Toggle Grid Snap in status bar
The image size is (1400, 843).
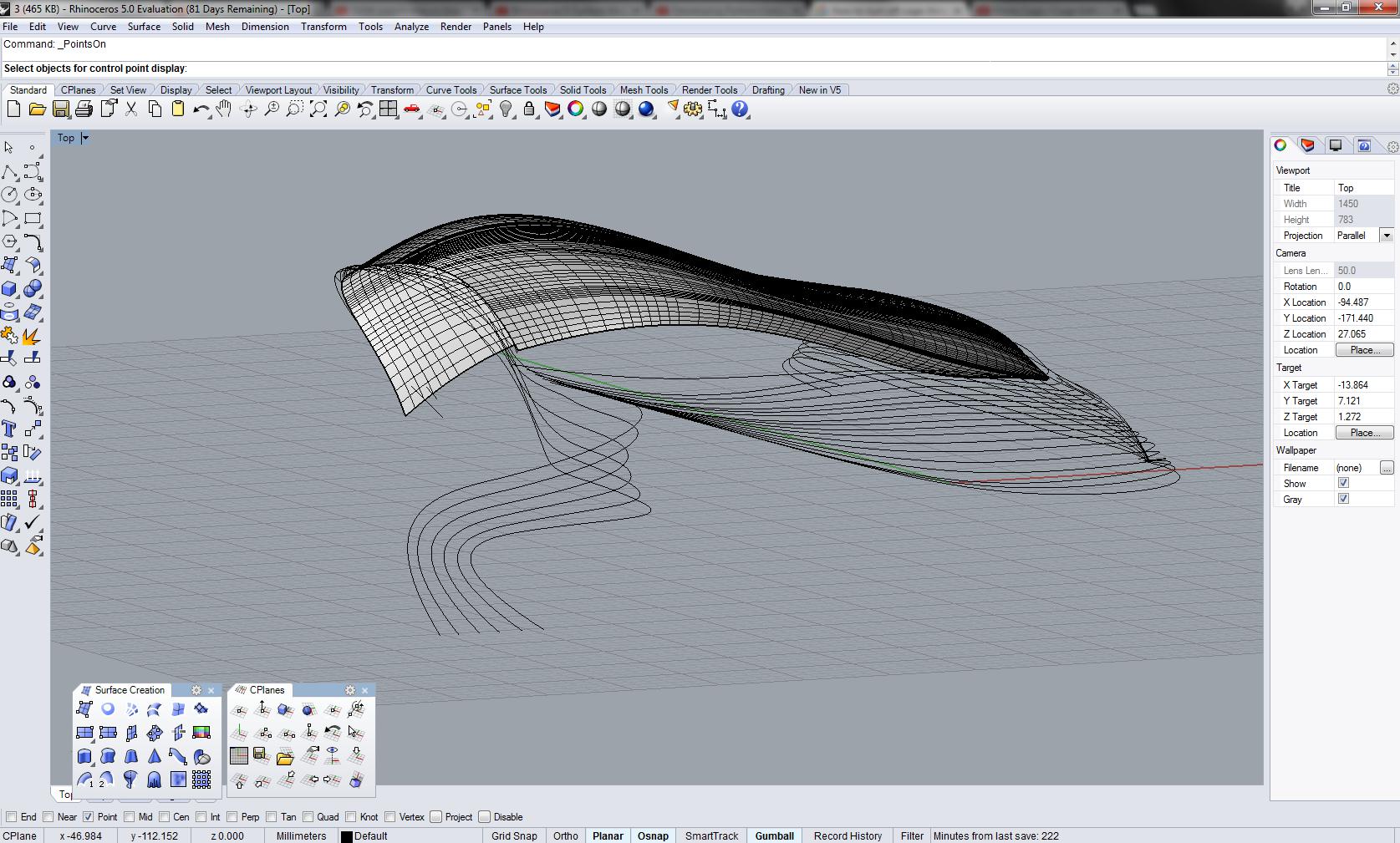click(514, 835)
